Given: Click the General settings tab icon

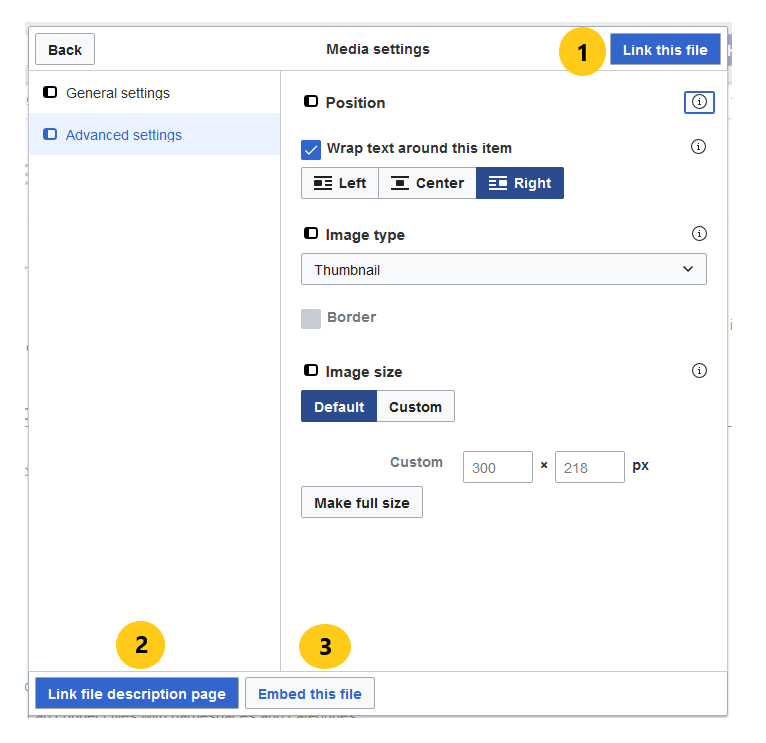Looking at the screenshot, I should tap(50, 93).
